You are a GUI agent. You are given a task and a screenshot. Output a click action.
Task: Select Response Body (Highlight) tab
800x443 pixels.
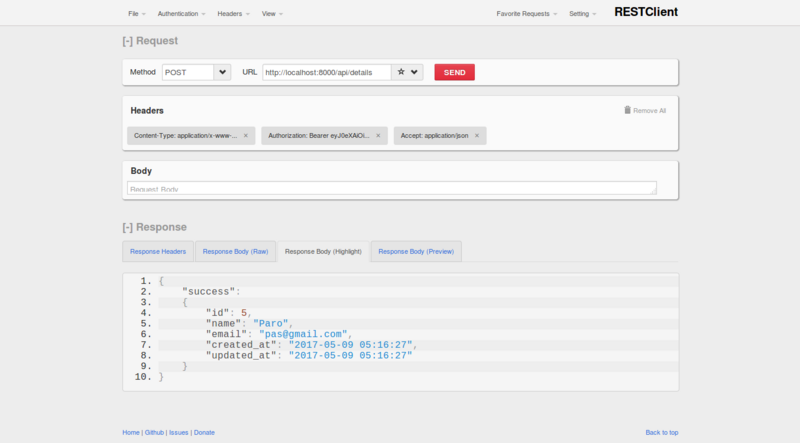pyautogui.click(x=323, y=252)
